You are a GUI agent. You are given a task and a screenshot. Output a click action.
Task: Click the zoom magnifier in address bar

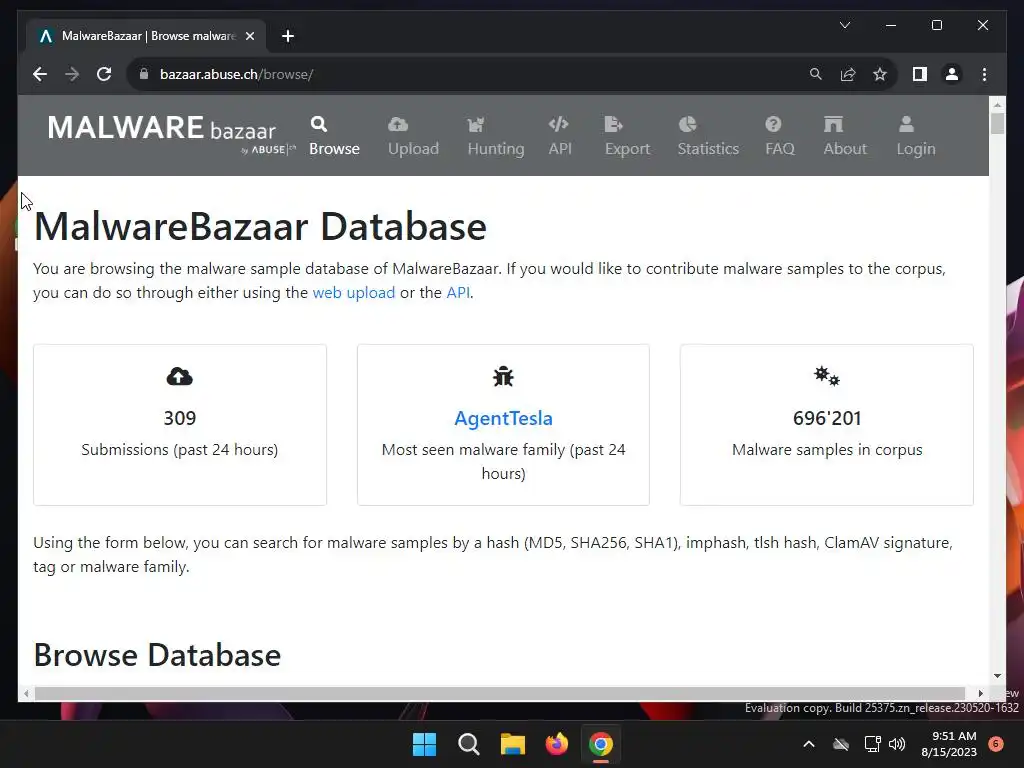(x=816, y=74)
